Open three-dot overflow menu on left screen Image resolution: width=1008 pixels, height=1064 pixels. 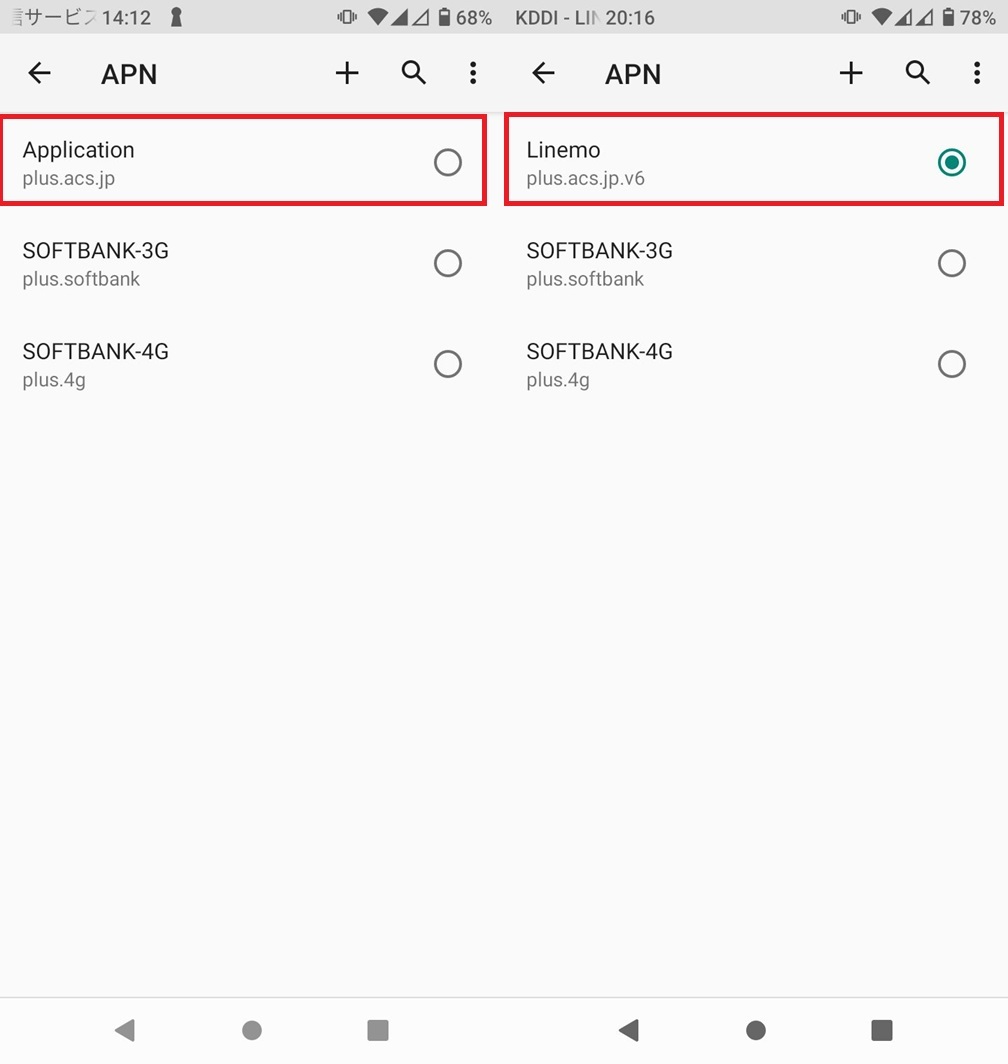coord(473,73)
